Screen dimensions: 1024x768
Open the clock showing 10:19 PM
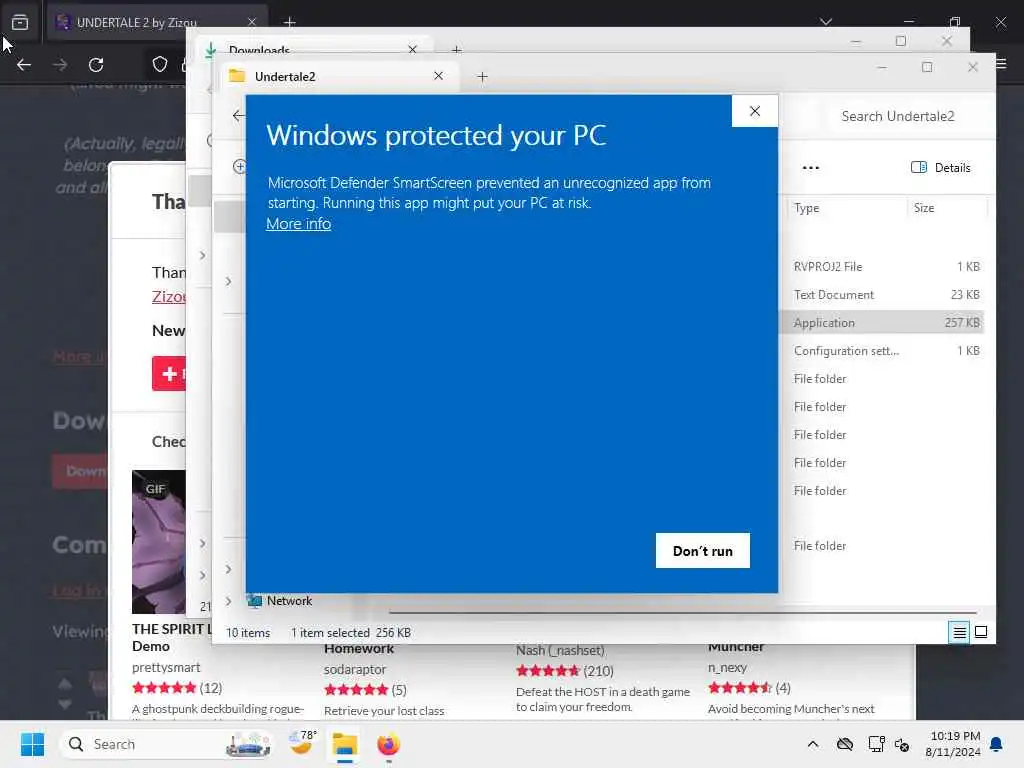pyautogui.click(x=953, y=744)
